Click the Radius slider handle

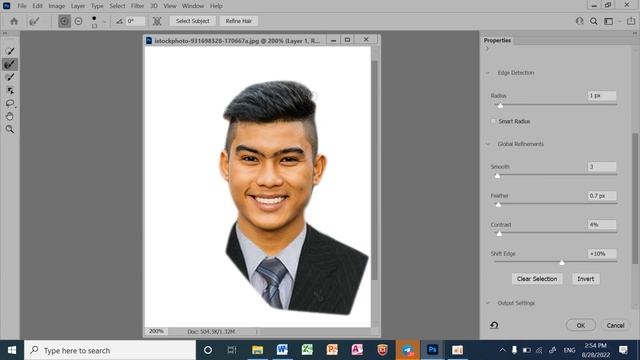pos(500,106)
